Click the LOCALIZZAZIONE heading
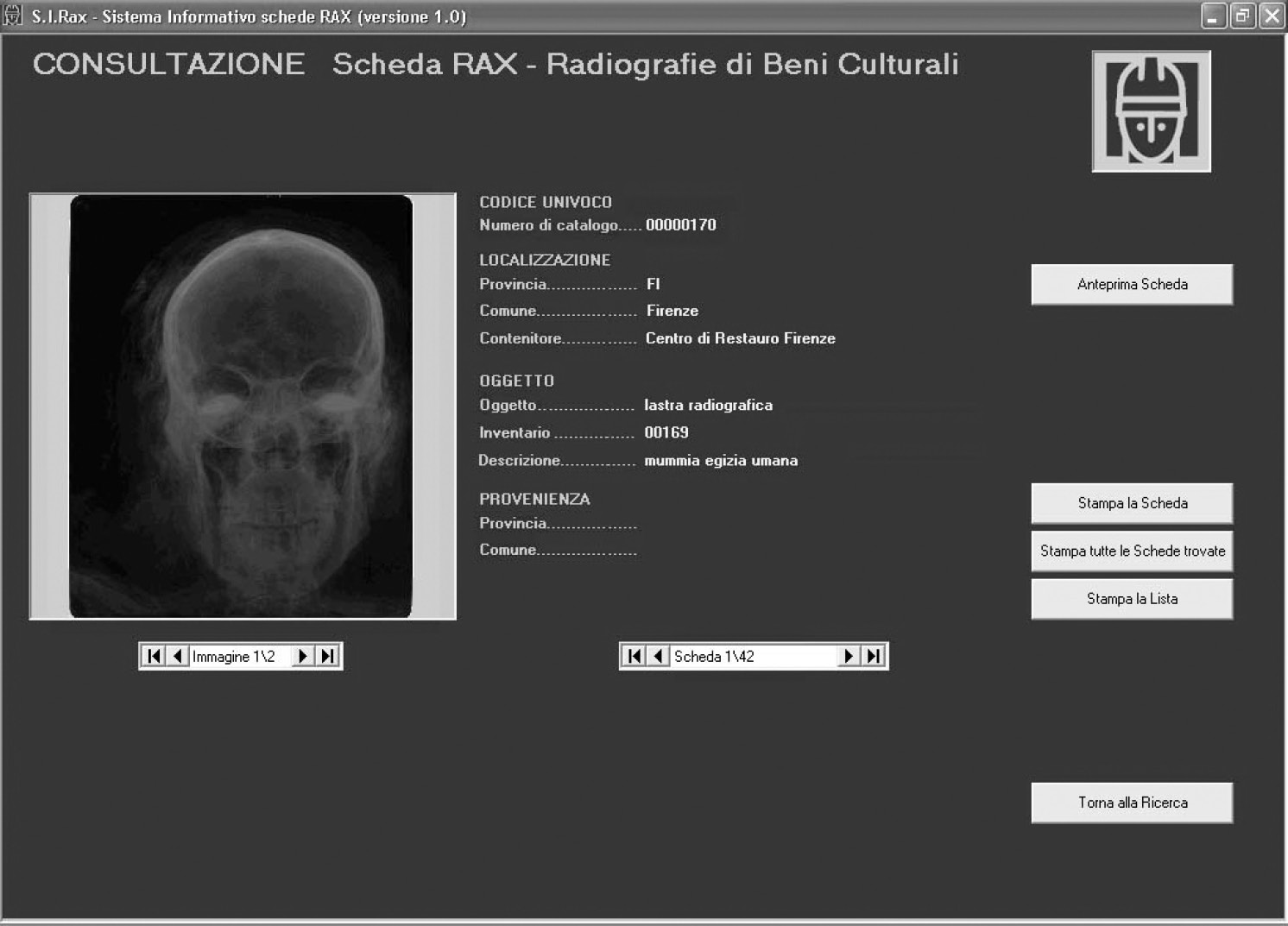The height and width of the screenshot is (926, 1288). 545,260
